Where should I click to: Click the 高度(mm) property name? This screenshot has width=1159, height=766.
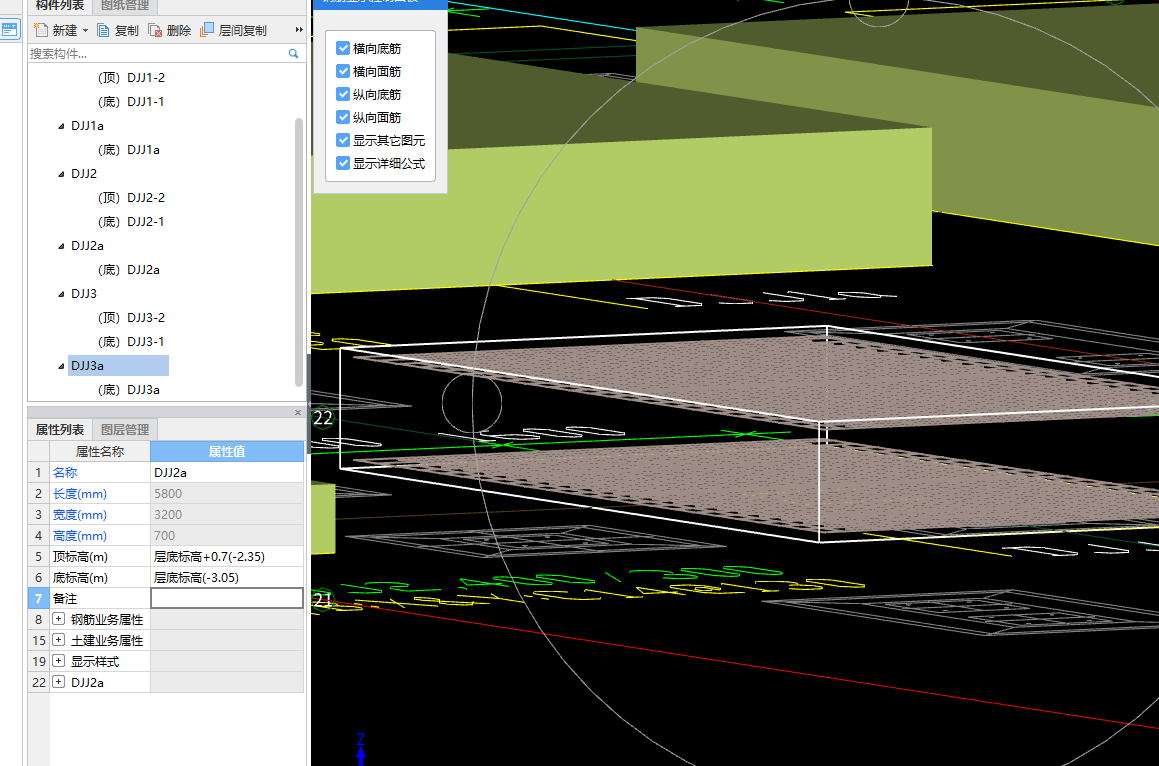[80, 535]
